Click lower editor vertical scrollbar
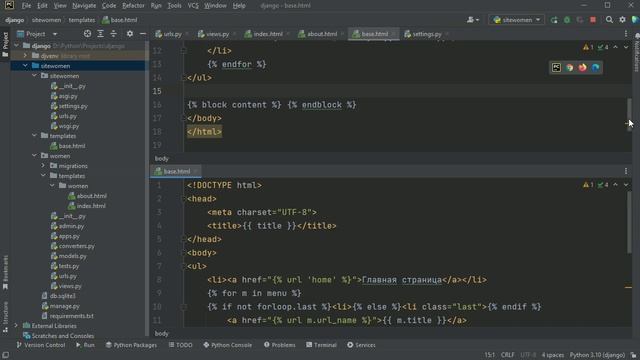This screenshot has height=360, width=640. click(x=629, y=222)
